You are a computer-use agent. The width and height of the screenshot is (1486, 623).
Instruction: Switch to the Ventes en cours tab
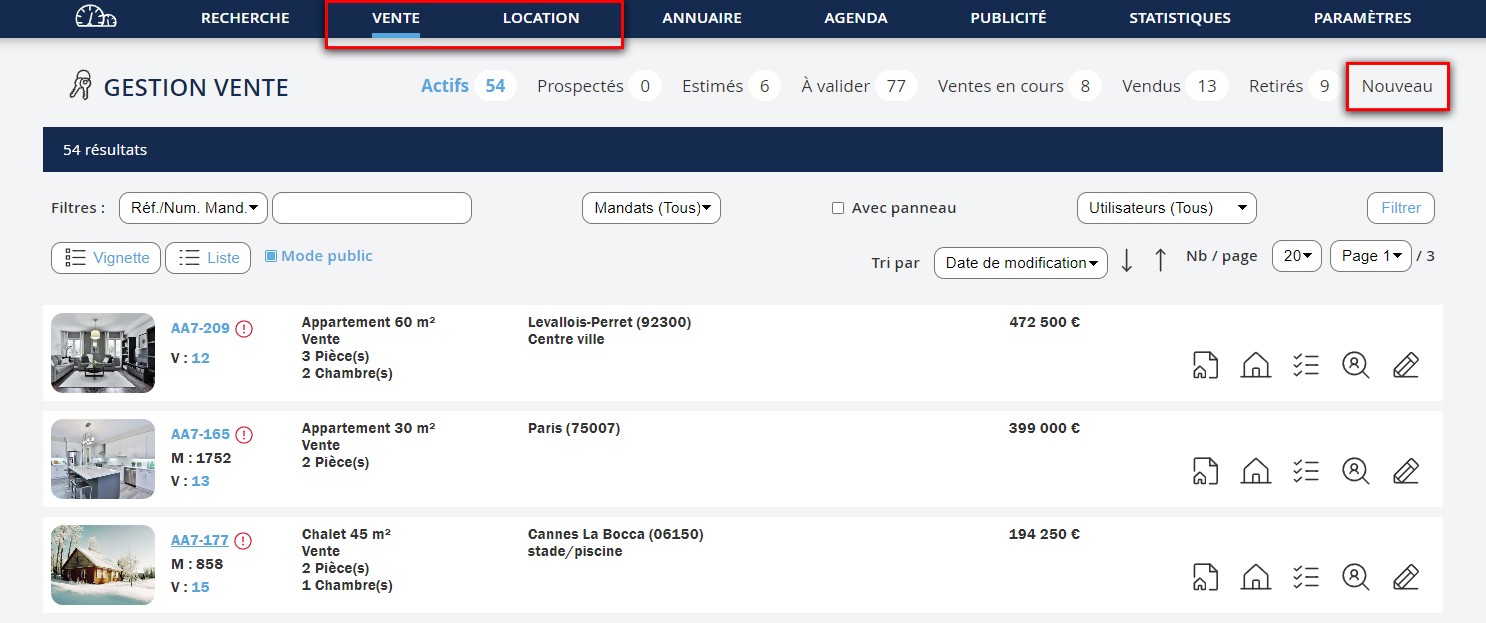pyautogui.click(x=1000, y=86)
